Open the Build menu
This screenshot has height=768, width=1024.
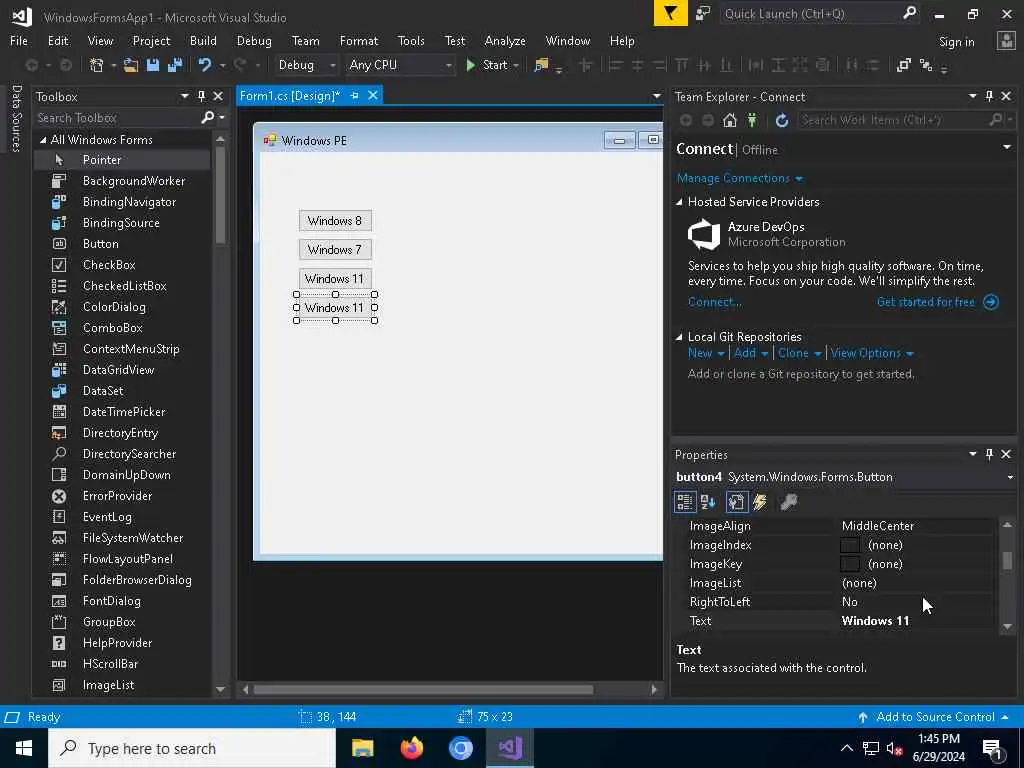203,40
